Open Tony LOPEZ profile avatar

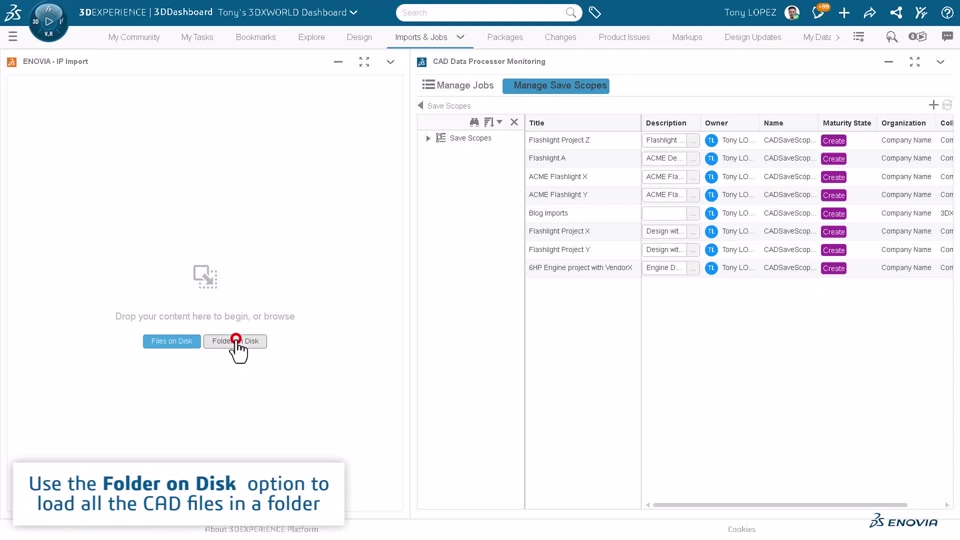click(x=792, y=12)
